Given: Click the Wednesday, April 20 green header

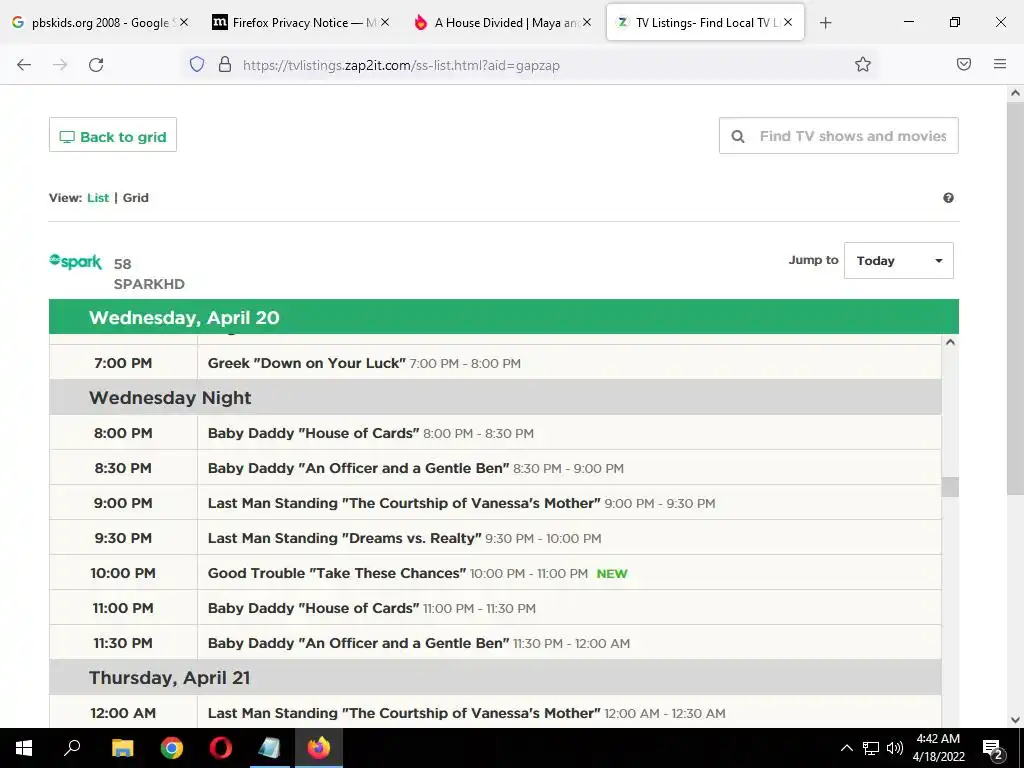Looking at the screenshot, I should pyautogui.click(x=504, y=317).
